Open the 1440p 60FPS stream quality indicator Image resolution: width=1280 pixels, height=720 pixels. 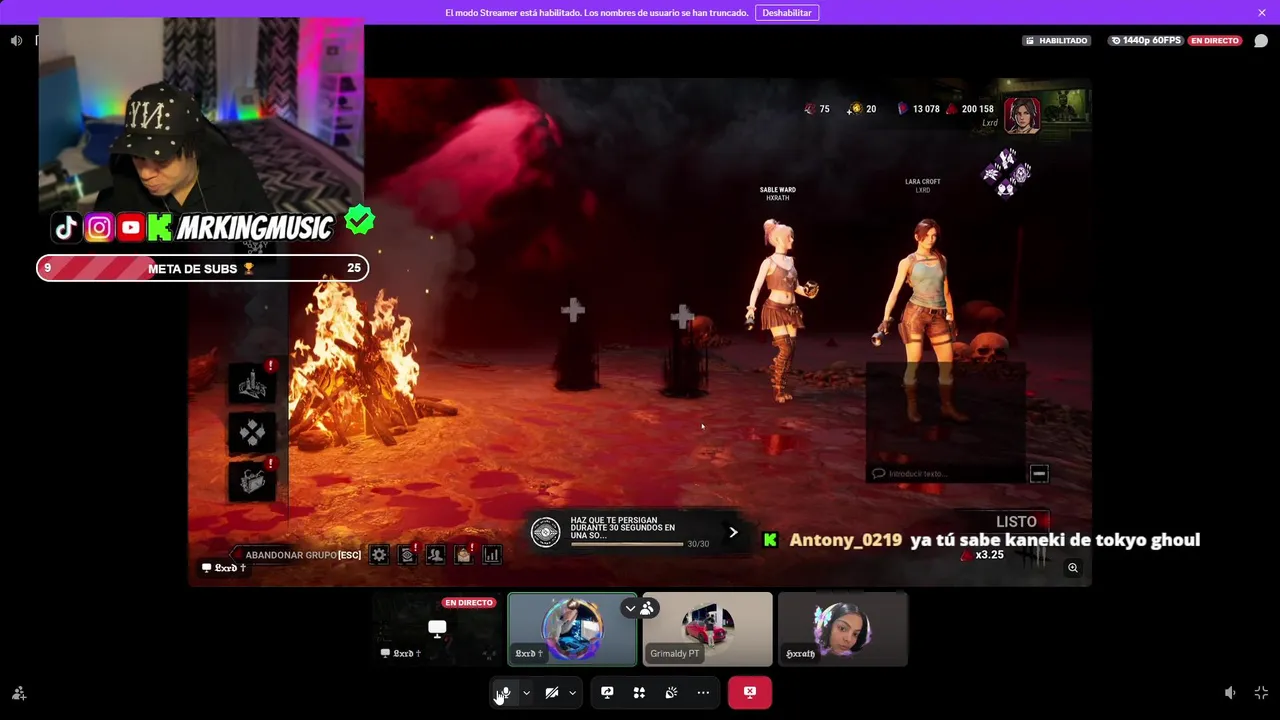[x=1146, y=41]
